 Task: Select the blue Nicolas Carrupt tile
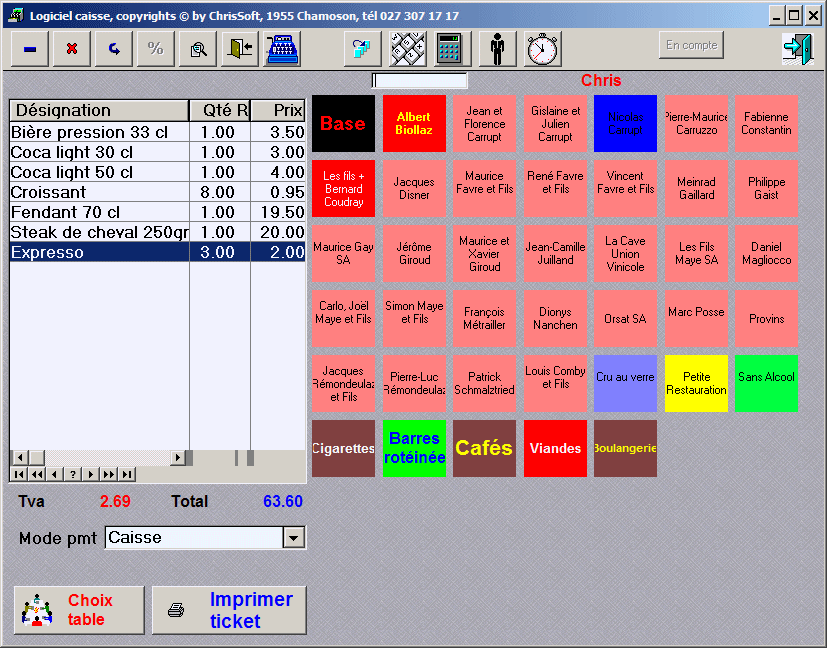[626, 123]
